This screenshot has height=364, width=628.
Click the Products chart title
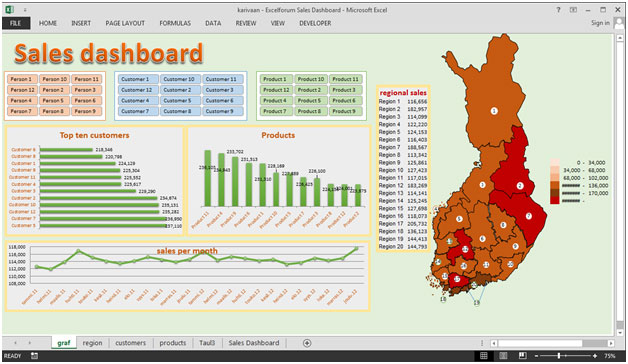(278, 135)
